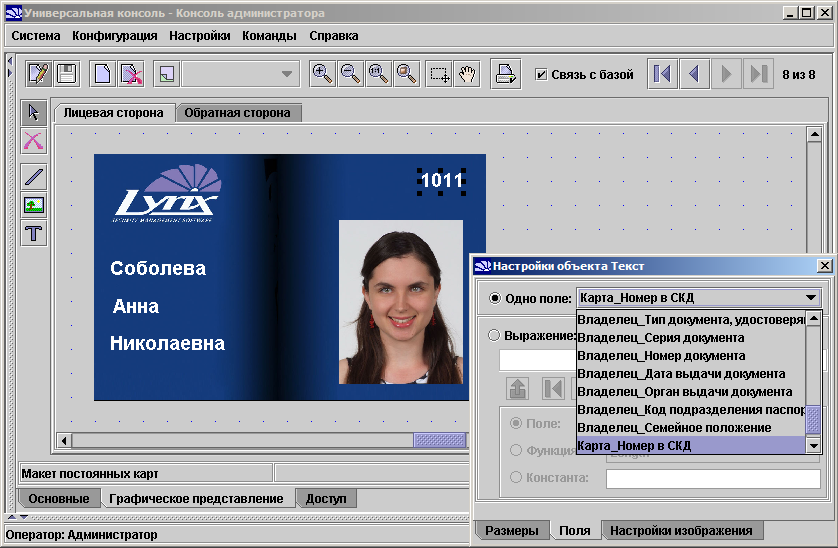This screenshot has width=838, height=548.
Task: Select the arrow pointer tool
Action: (34, 112)
